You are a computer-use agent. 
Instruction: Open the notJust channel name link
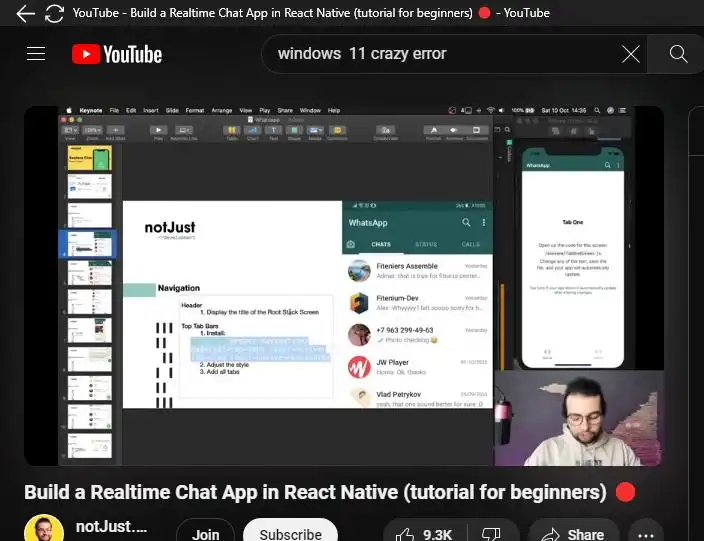click(111, 527)
